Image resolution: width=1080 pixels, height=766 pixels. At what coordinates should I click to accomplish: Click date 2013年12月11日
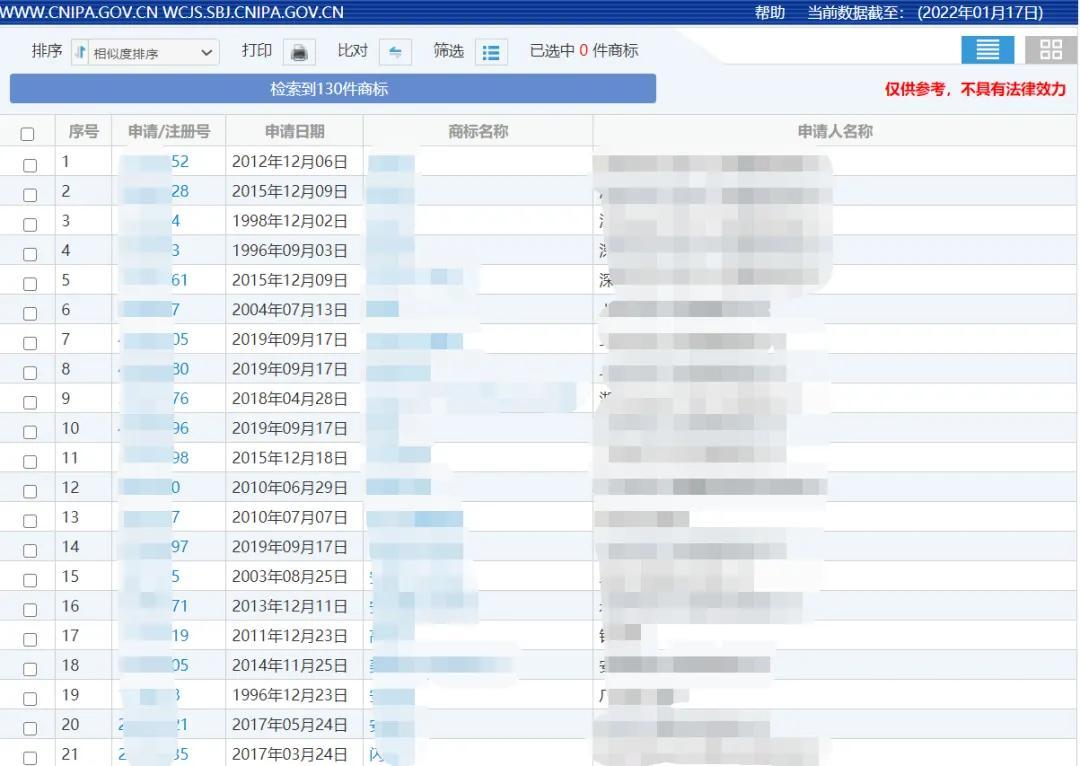(x=289, y=606)
